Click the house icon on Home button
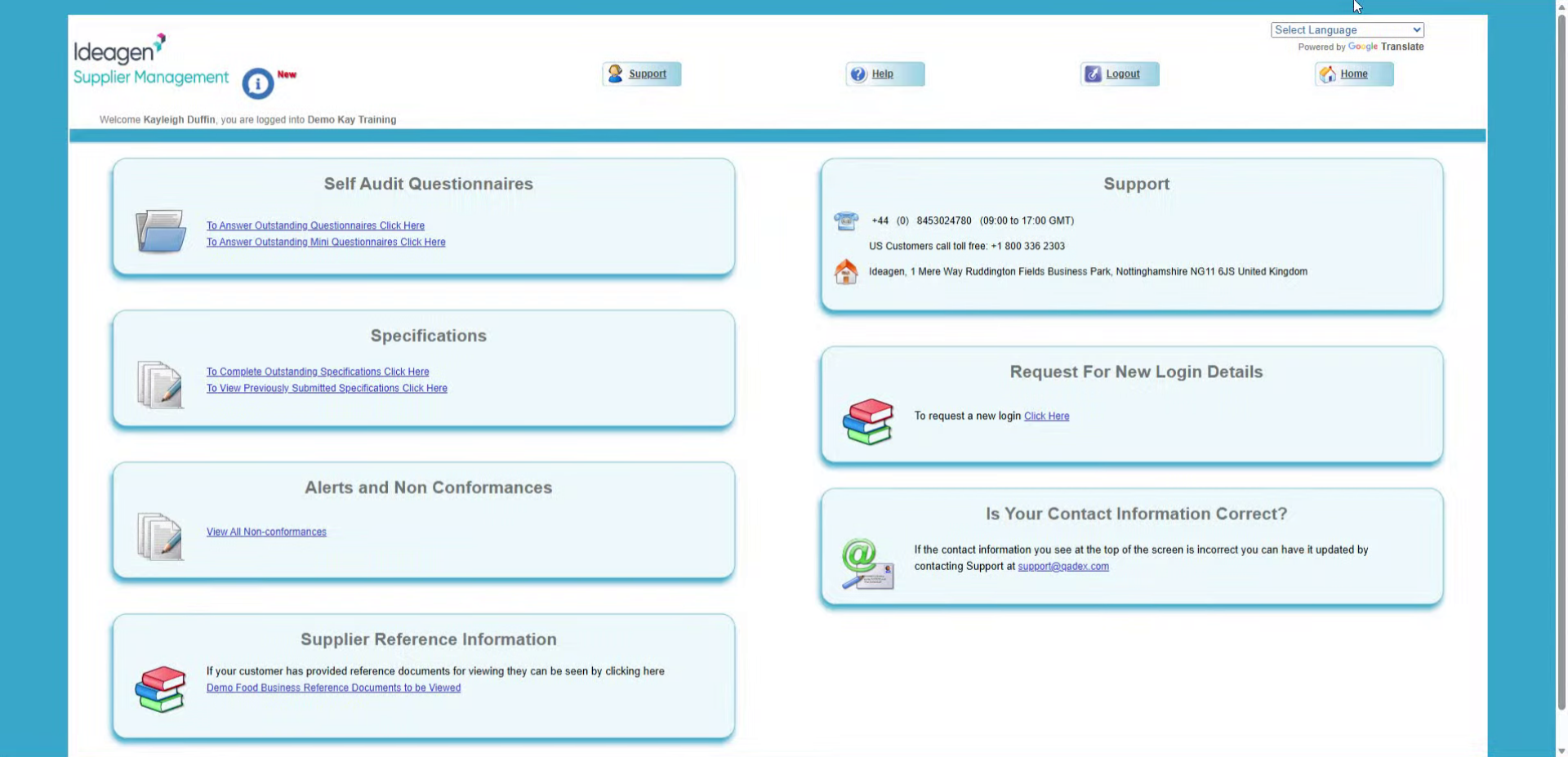 click(1328, 74)
